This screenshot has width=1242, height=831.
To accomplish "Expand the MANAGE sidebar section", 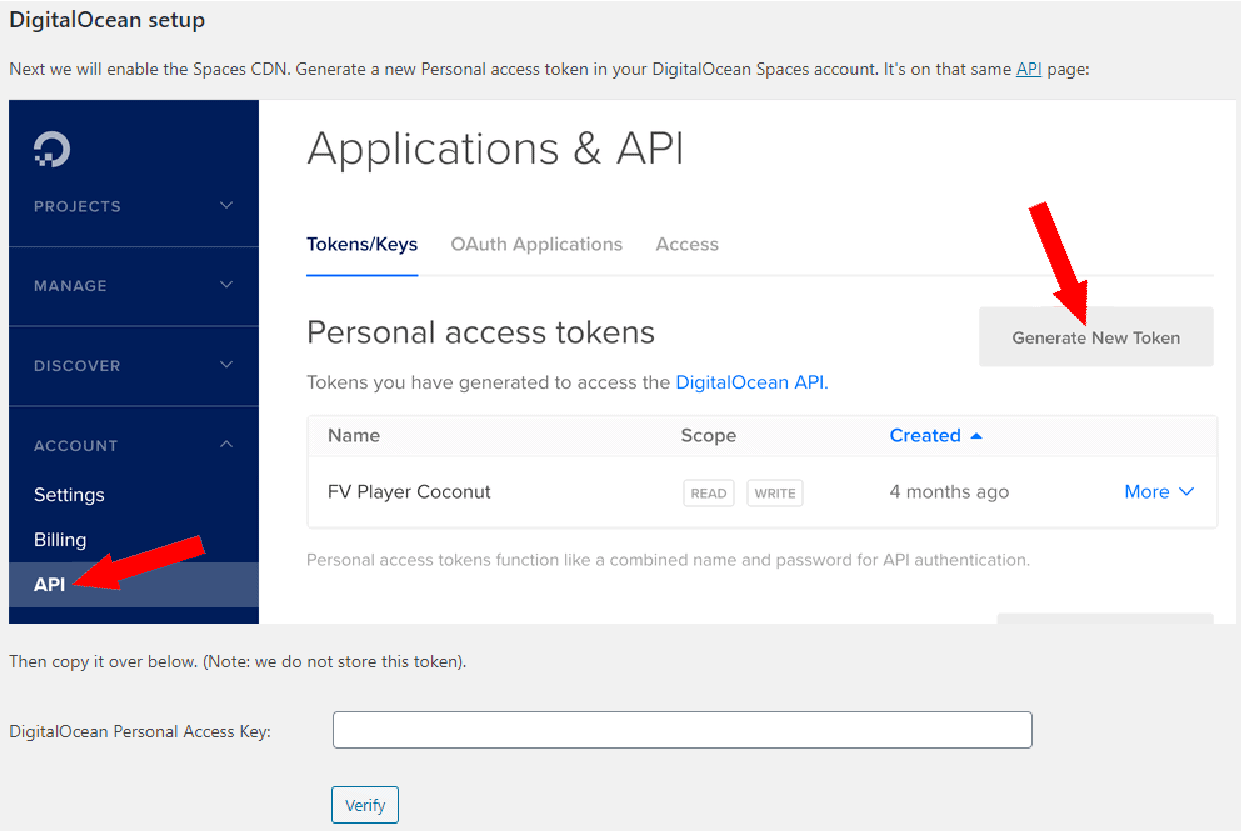I will (x=134, y=286).
